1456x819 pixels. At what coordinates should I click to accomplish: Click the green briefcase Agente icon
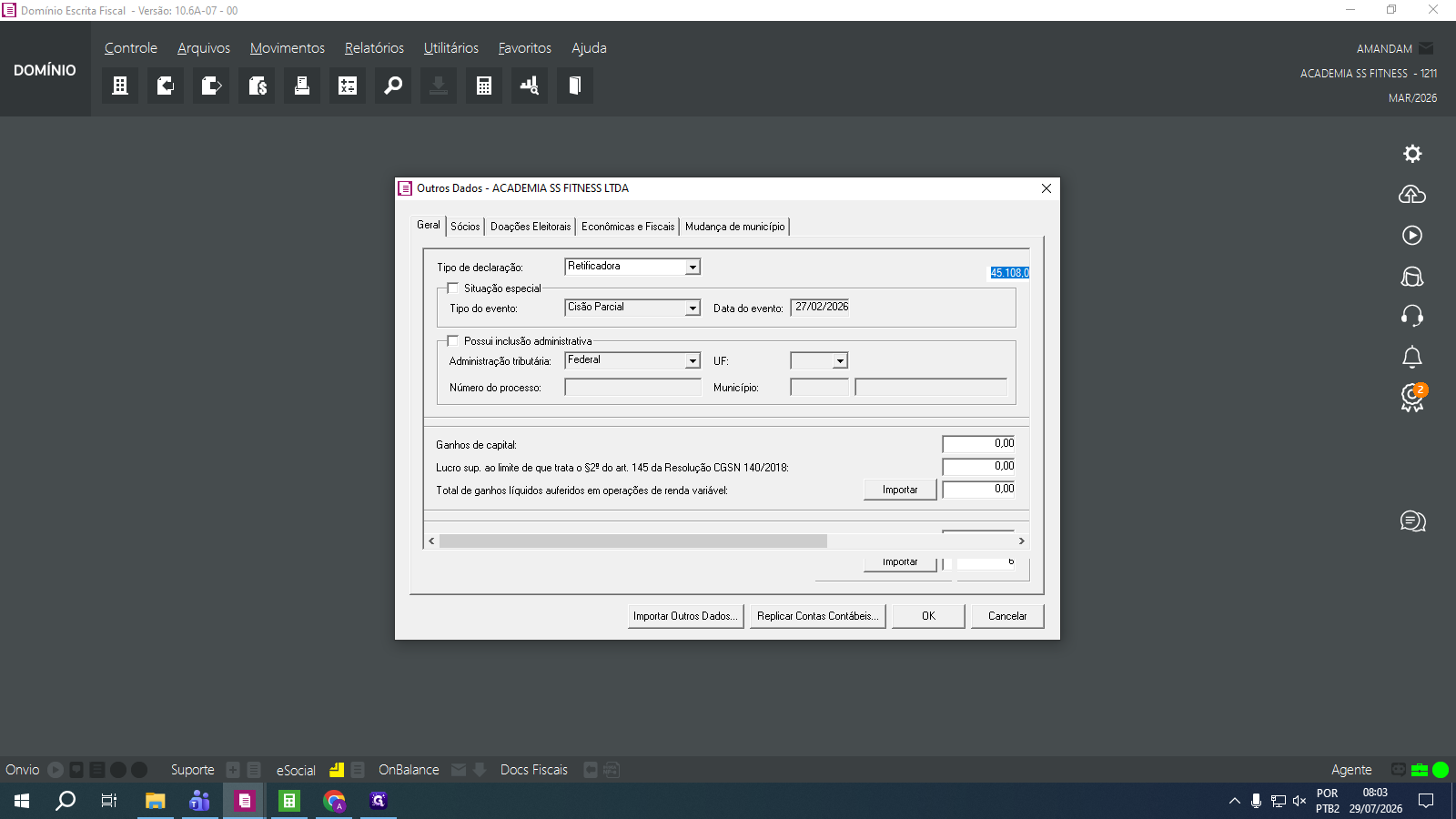click(x=1420, y=770)
